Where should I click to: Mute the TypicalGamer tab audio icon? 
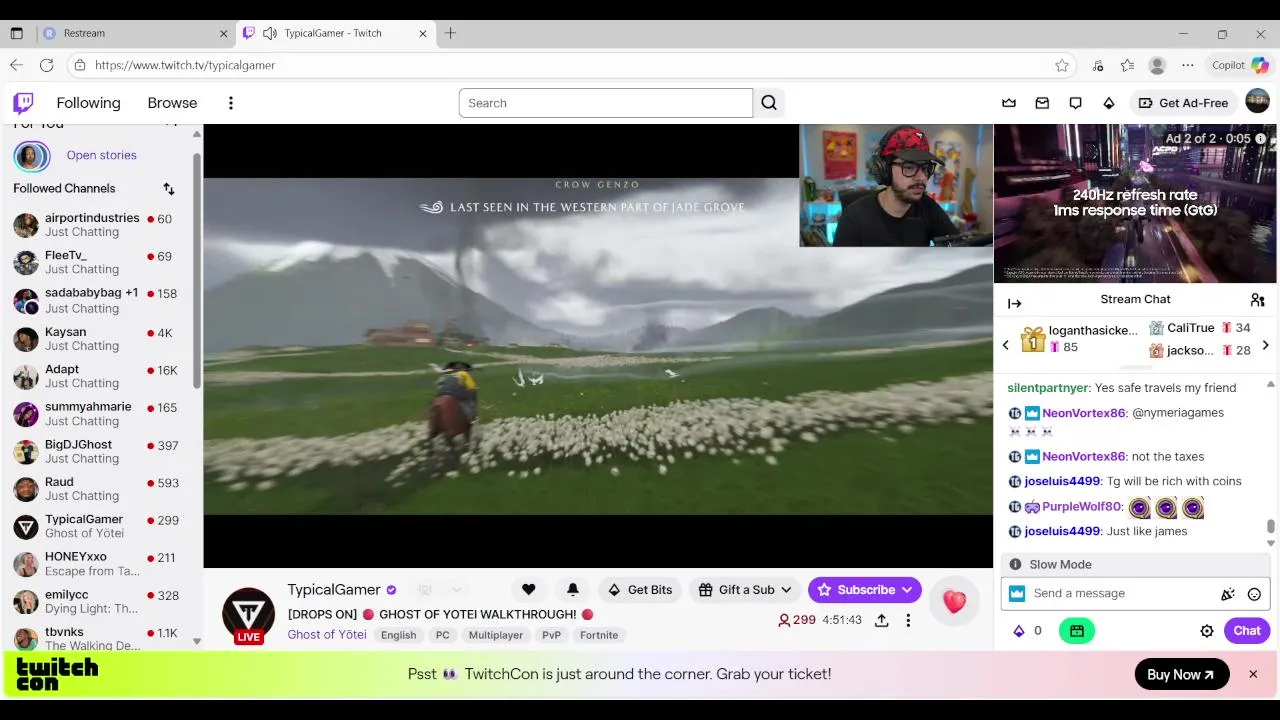pos(269,33)
